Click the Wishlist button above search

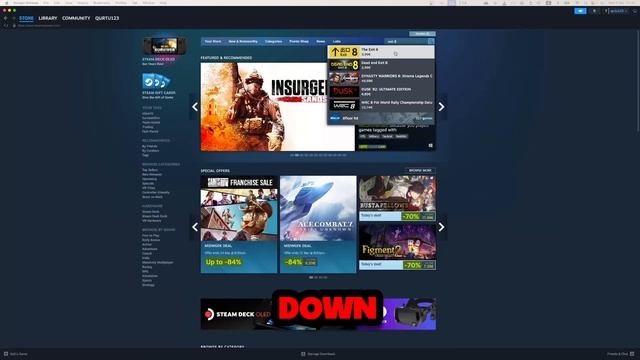tap(422, 33)
